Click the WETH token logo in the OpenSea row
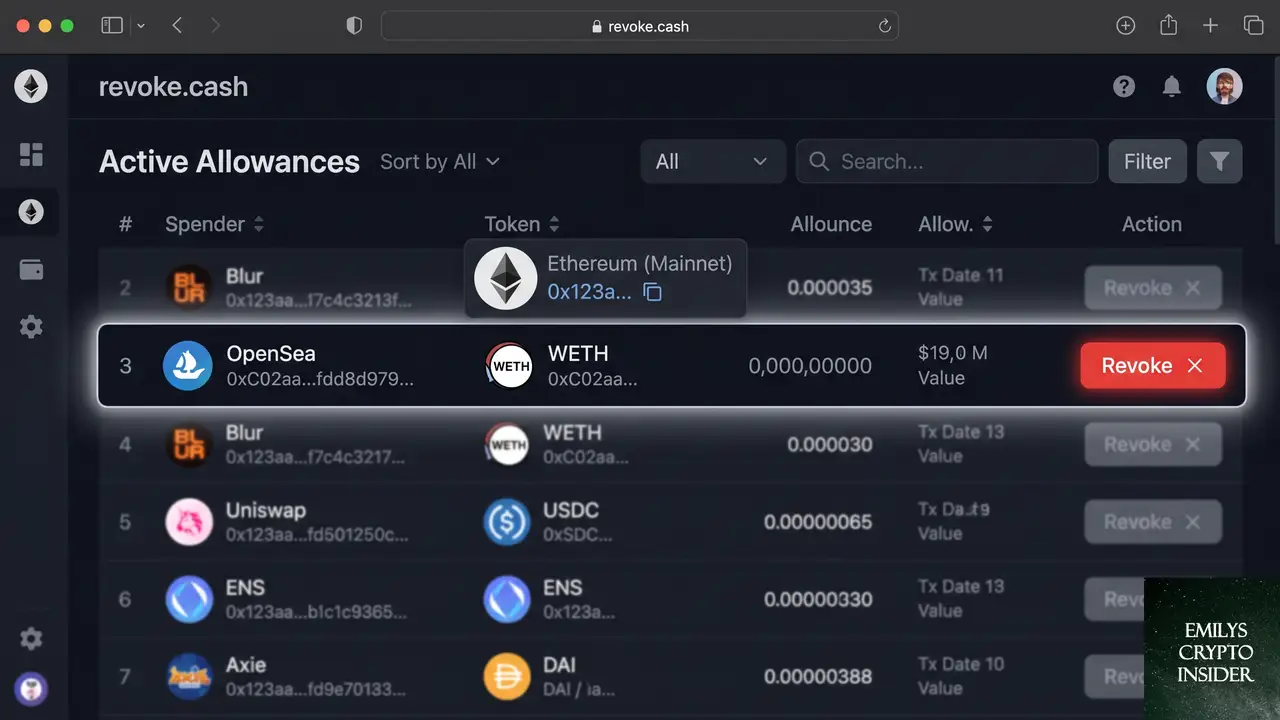This screenshot has height=720, width=1280. pyautogui.click(x=509, y=366)
